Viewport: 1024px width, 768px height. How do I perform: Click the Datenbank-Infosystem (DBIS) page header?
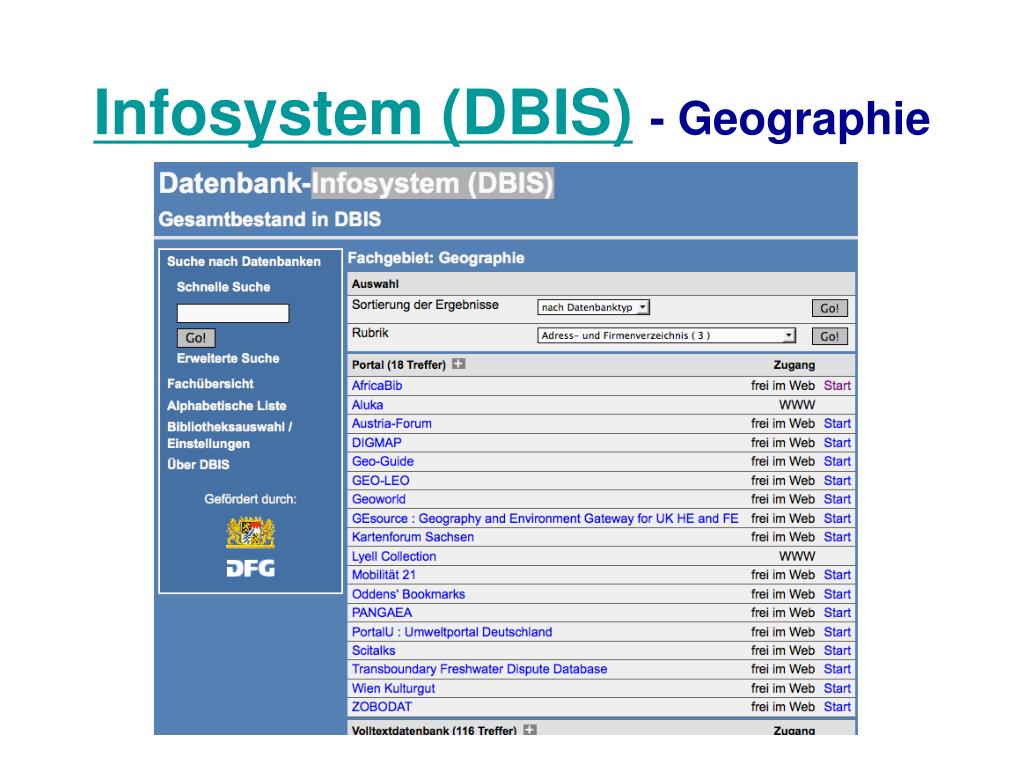click(357, 183)
